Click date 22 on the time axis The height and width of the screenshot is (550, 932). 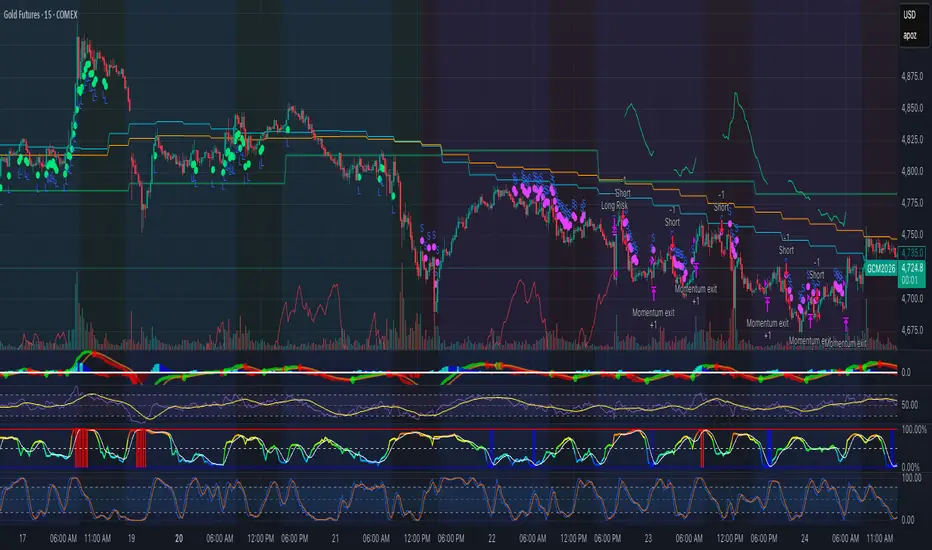(492, 538)
